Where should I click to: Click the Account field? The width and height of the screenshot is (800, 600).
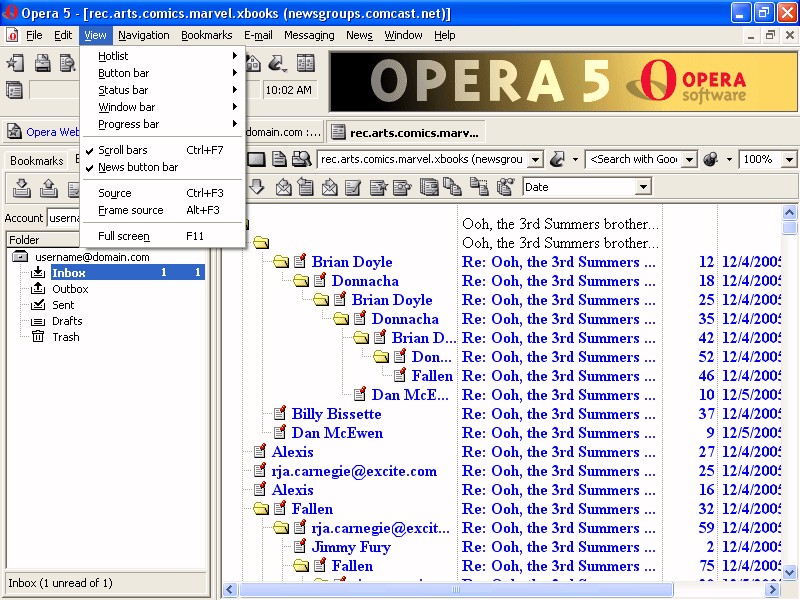63,218
